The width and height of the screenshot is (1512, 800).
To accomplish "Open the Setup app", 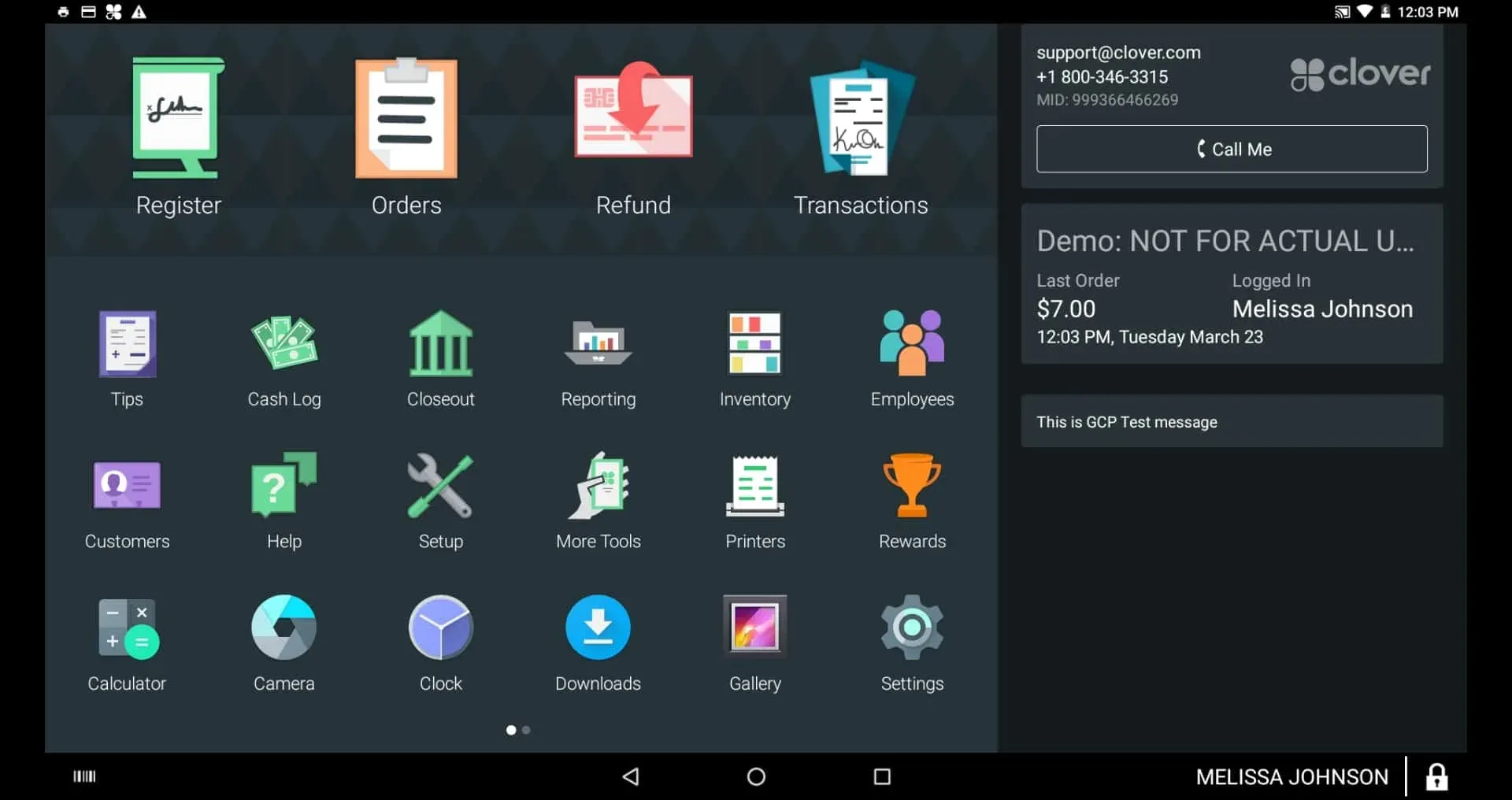I will click(x=441, y=502).
